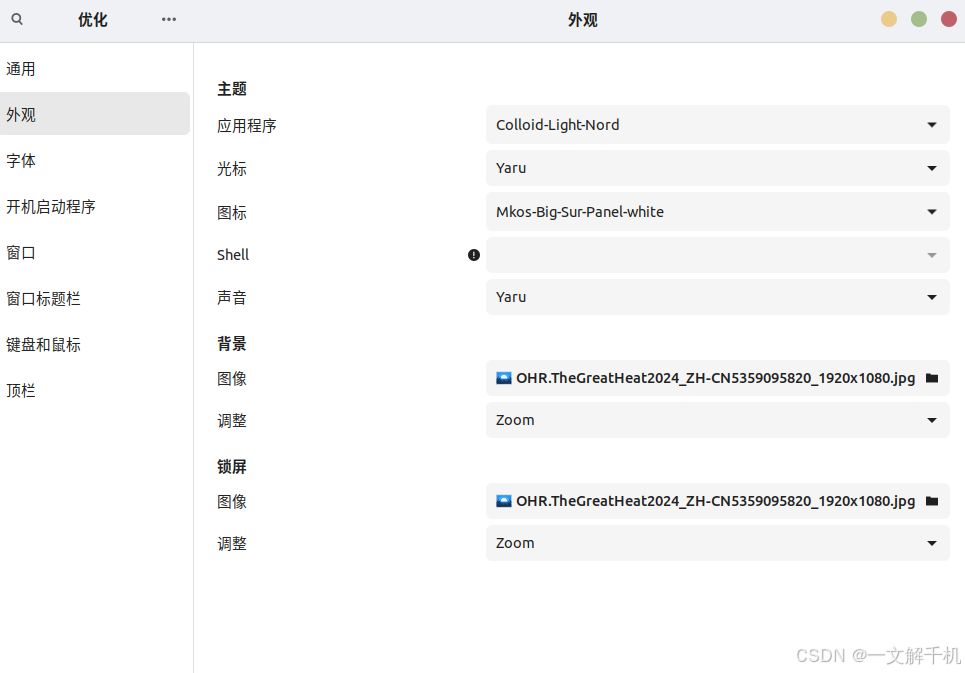Open the three-dot menu beside 优化

(169, 19)
